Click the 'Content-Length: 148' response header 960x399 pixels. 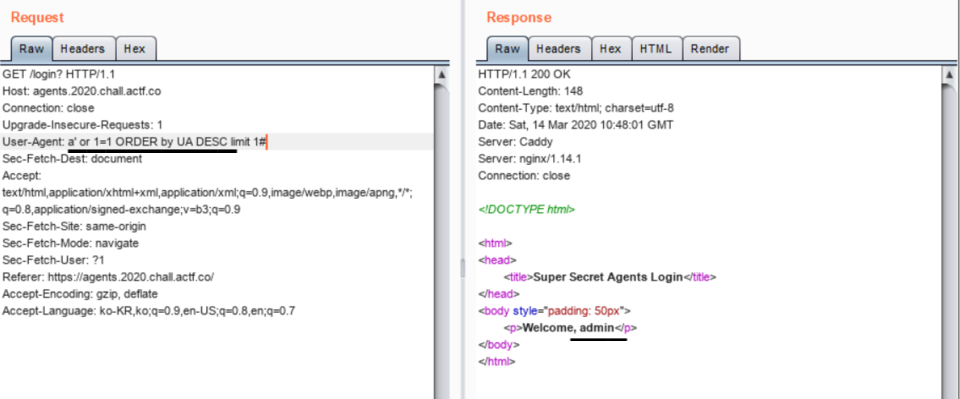(x=530, y=92)
